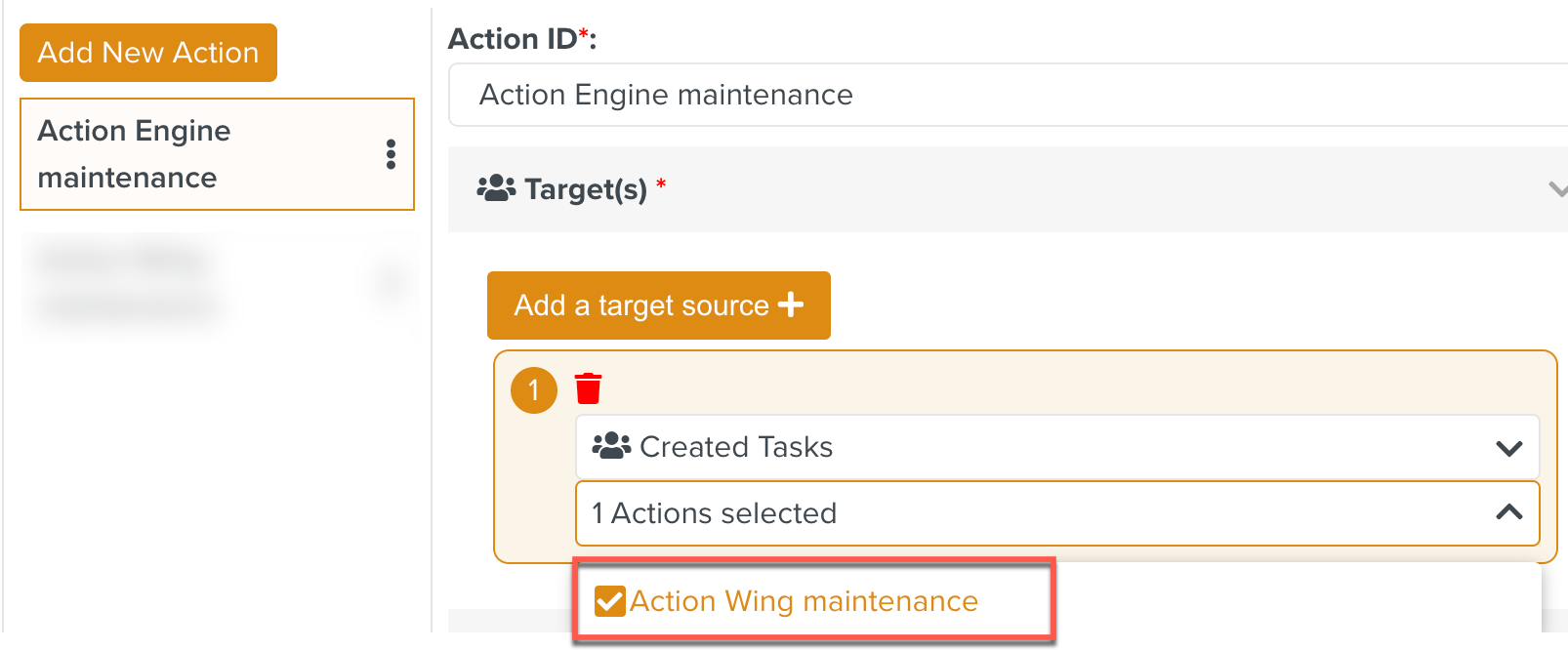Open the kebab menu on Action Engine maintenance
The height and width of the screenshot is (650, 1568).
click(391, 153)
